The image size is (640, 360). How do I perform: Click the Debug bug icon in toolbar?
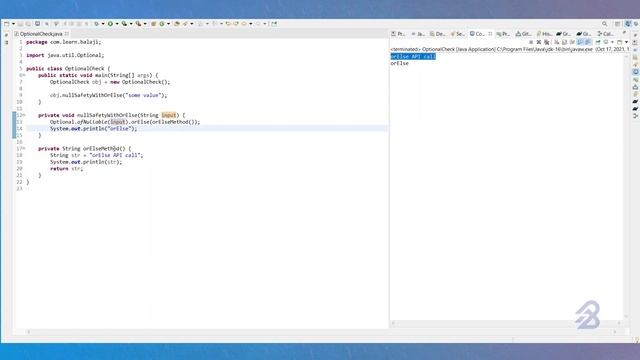pos(96,24)
